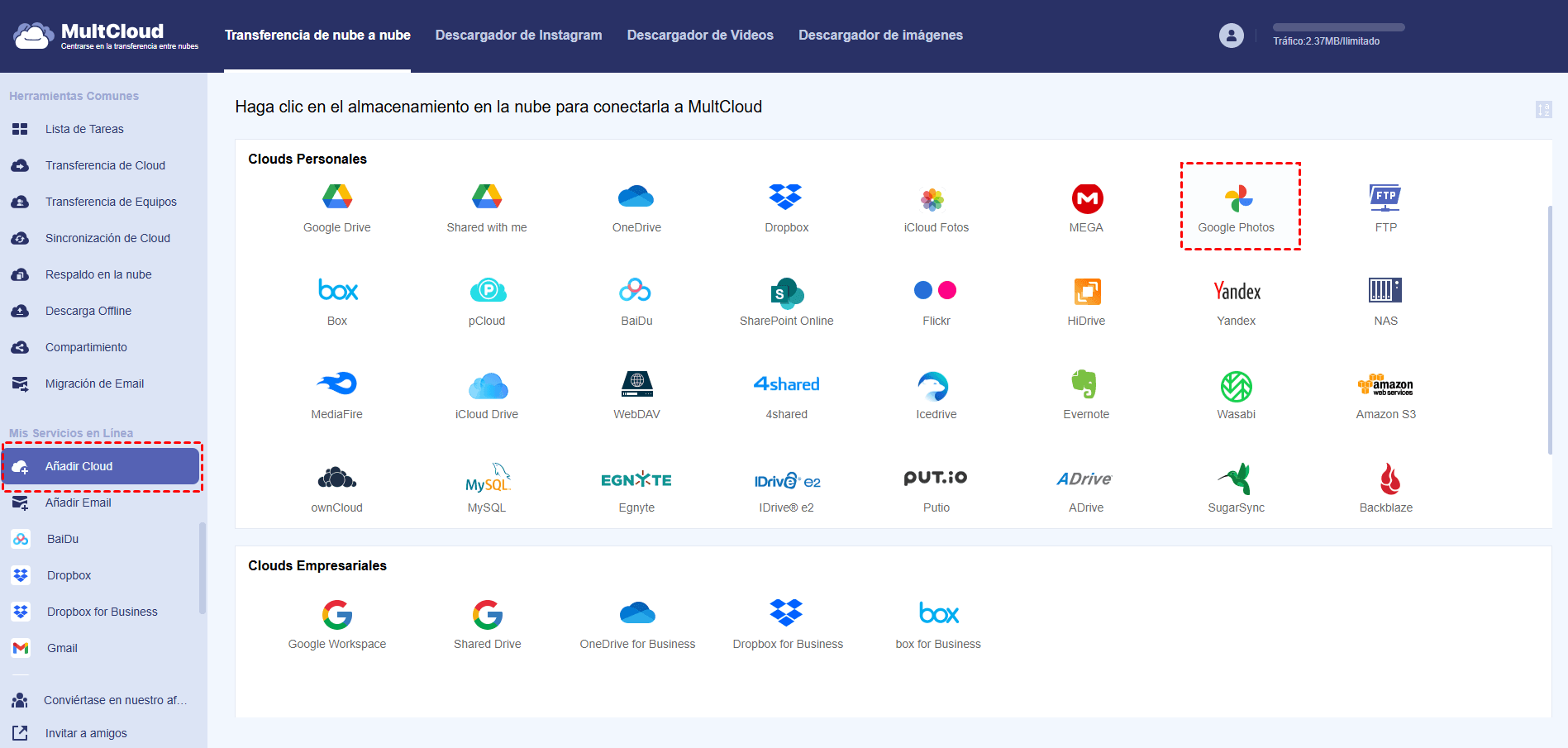Choose box for Business
Image resolution: width=1568 pixels, height=748 pixels.
[x=938, y=625]
